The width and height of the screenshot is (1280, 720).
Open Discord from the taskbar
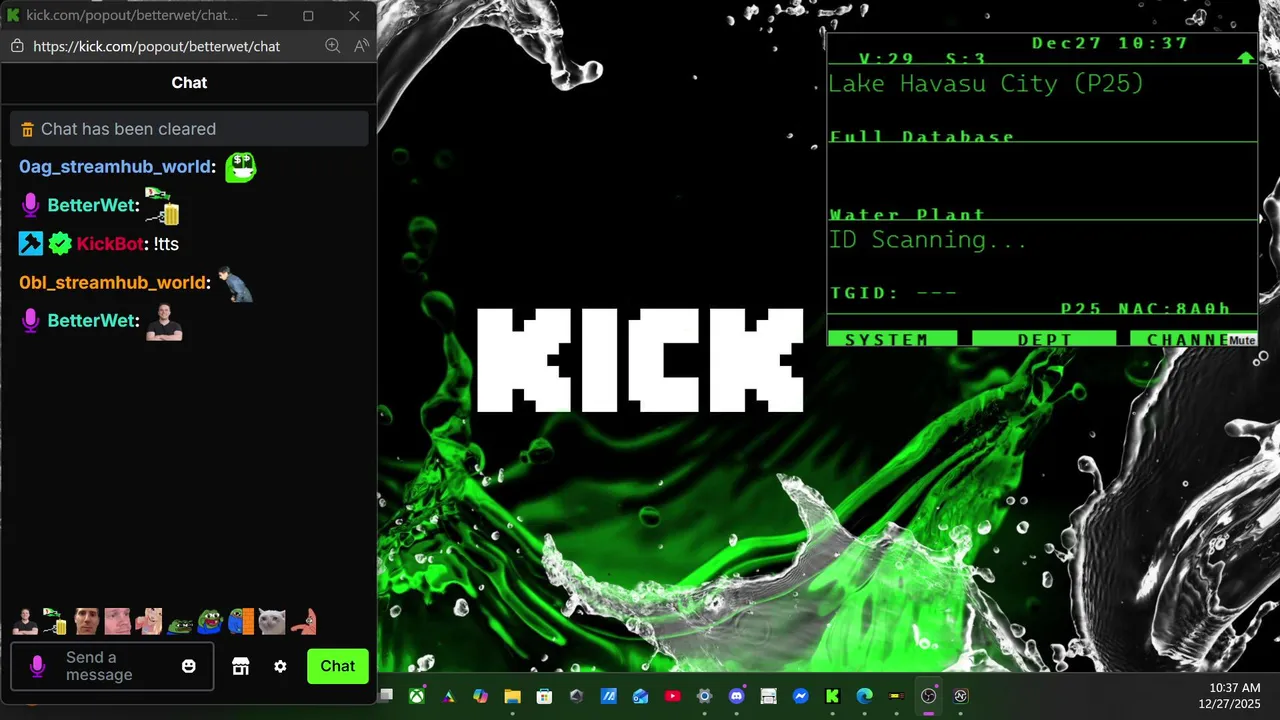[737, 696]
